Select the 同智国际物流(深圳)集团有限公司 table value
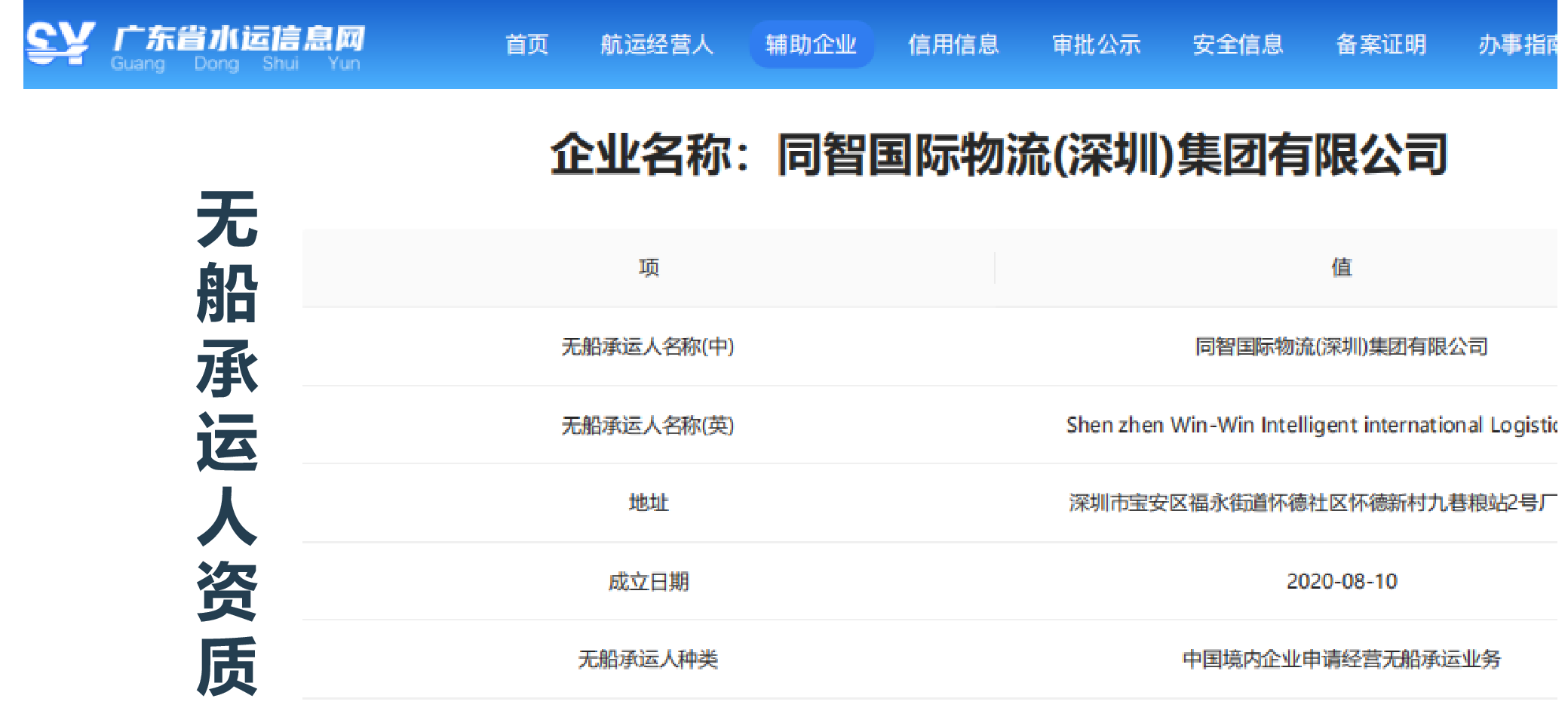Viewport: 1568px width, 720px height. [1342, 346]
